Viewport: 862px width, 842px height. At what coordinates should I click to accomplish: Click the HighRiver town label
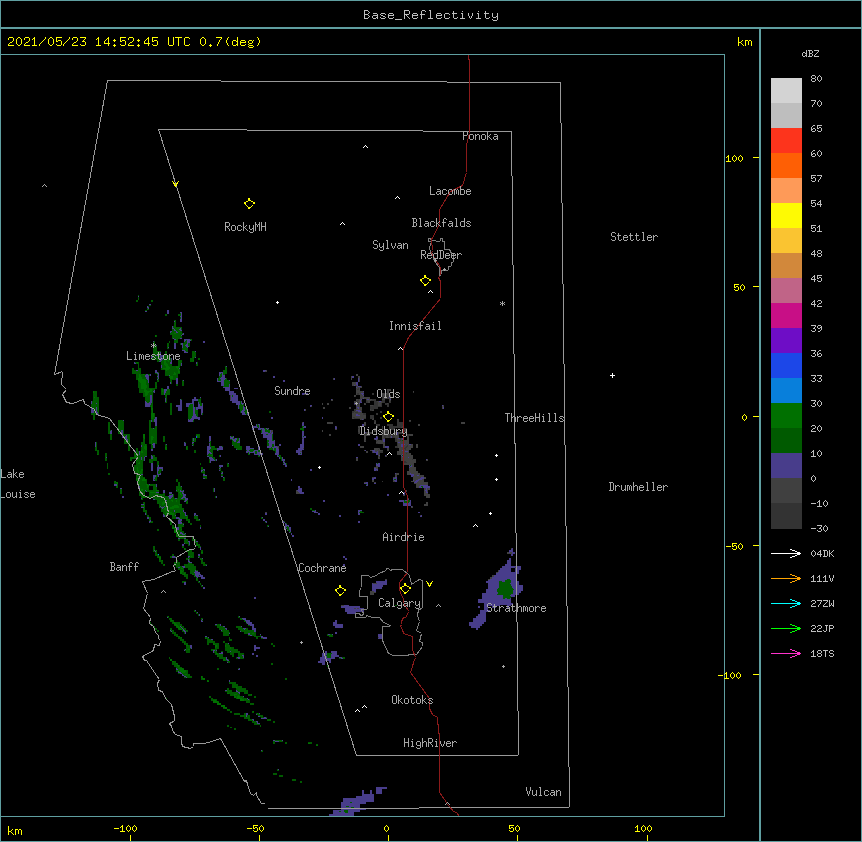coord(430,743)
